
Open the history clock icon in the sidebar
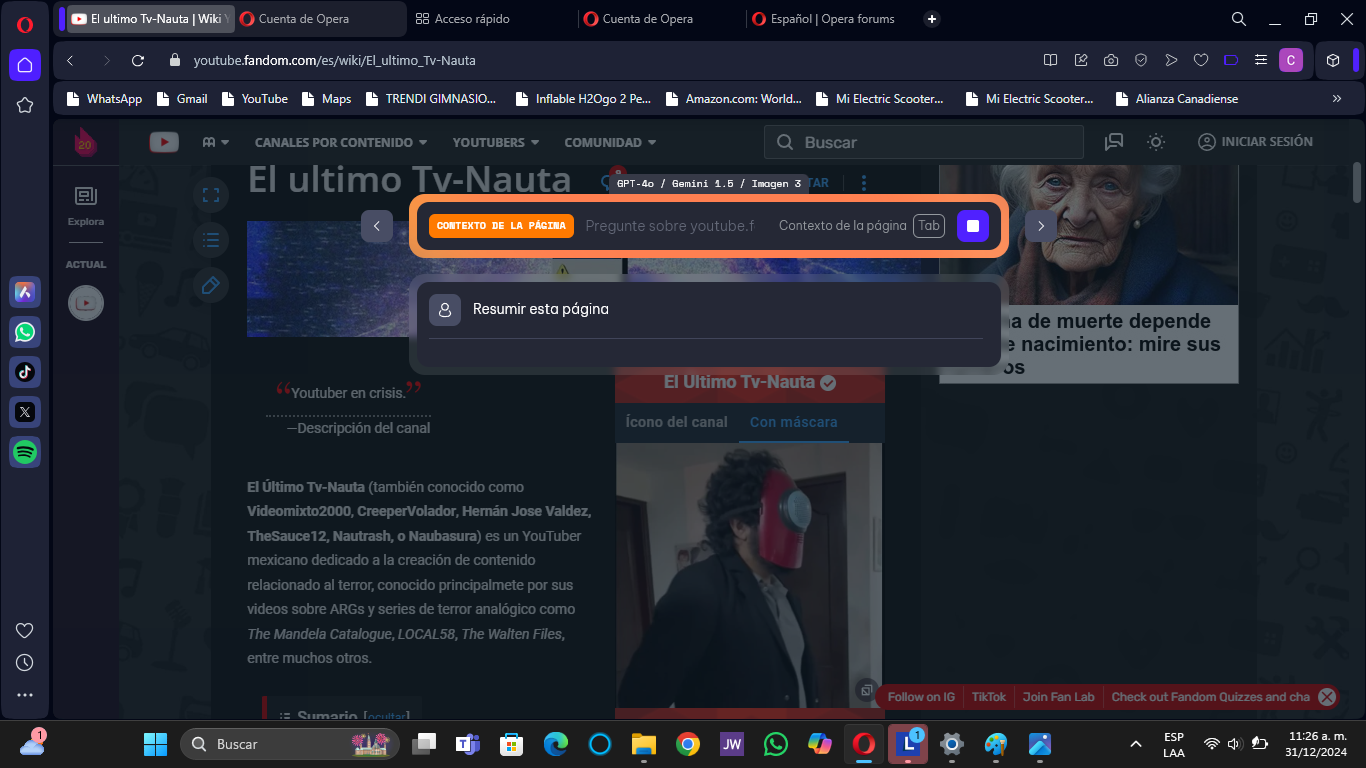[x=25, y=662]
